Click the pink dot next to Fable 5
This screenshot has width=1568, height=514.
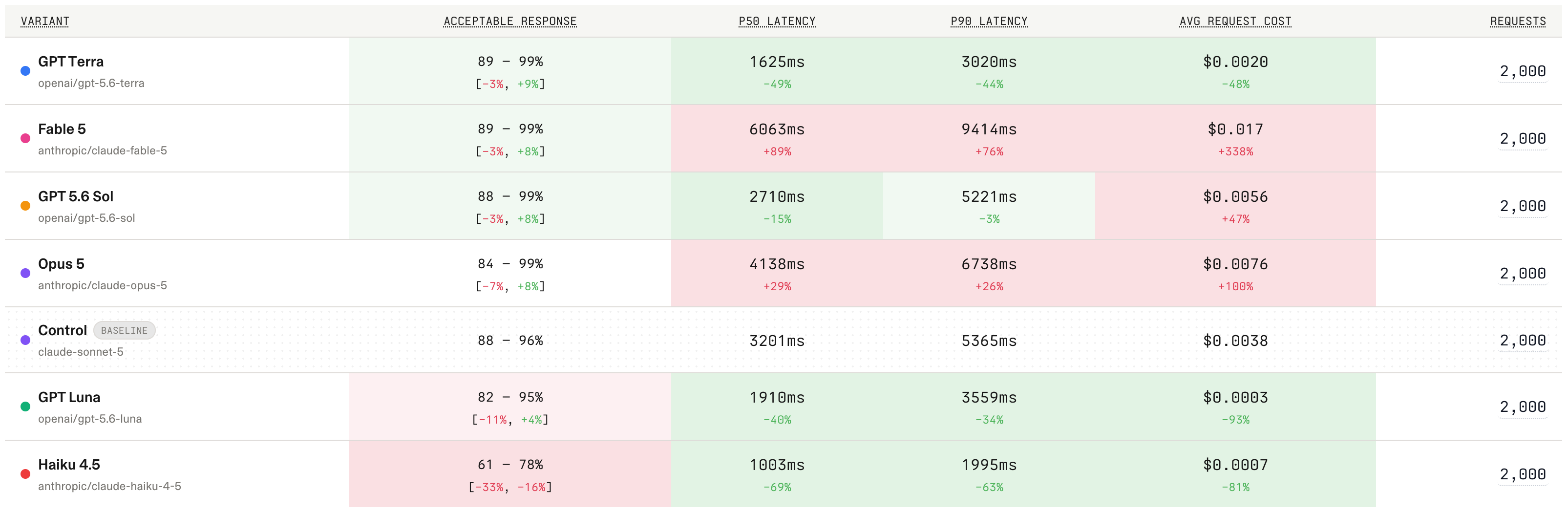pos(25,139)
